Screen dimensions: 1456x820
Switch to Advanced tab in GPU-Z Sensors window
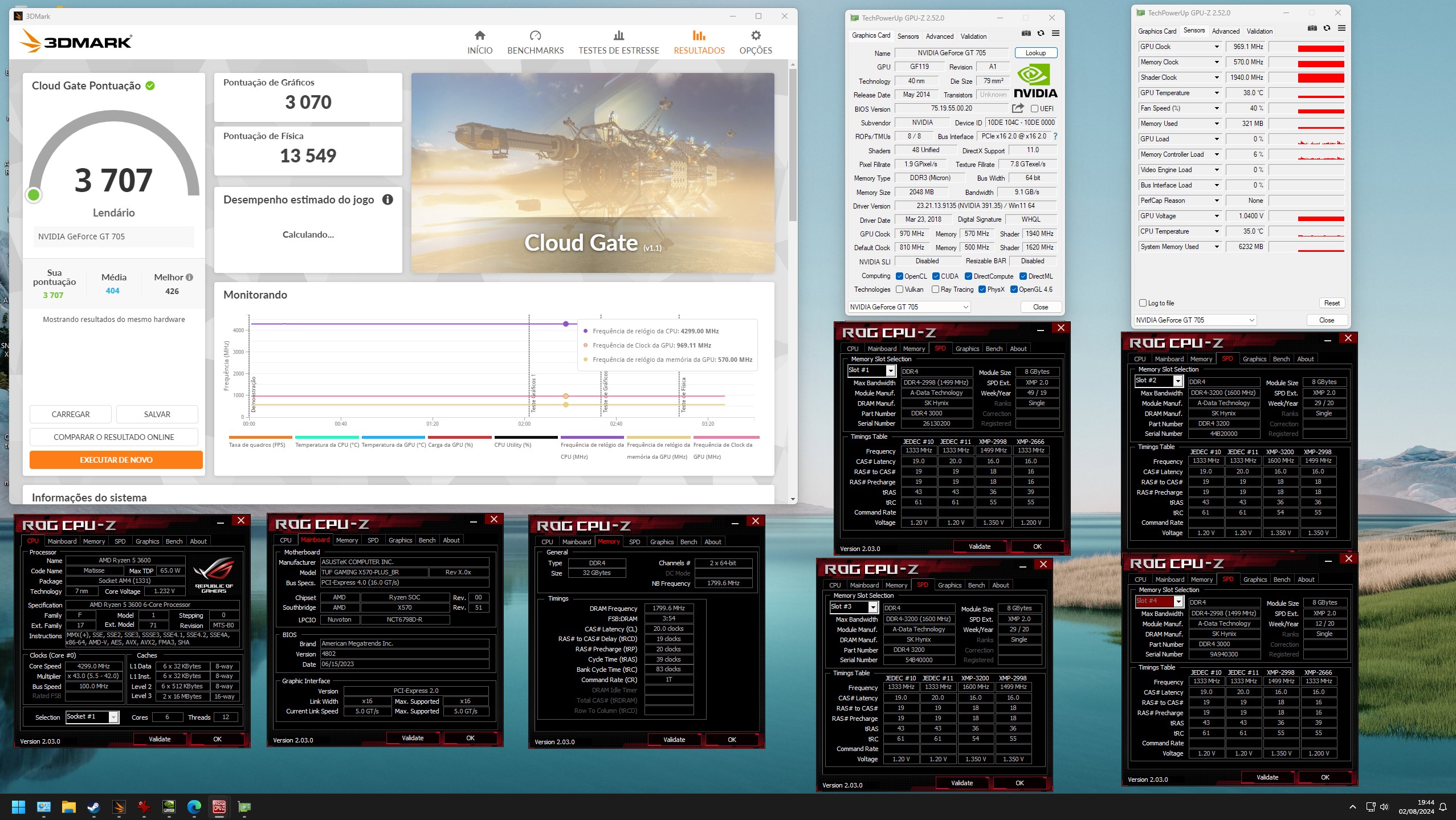tap(1226, 31)
